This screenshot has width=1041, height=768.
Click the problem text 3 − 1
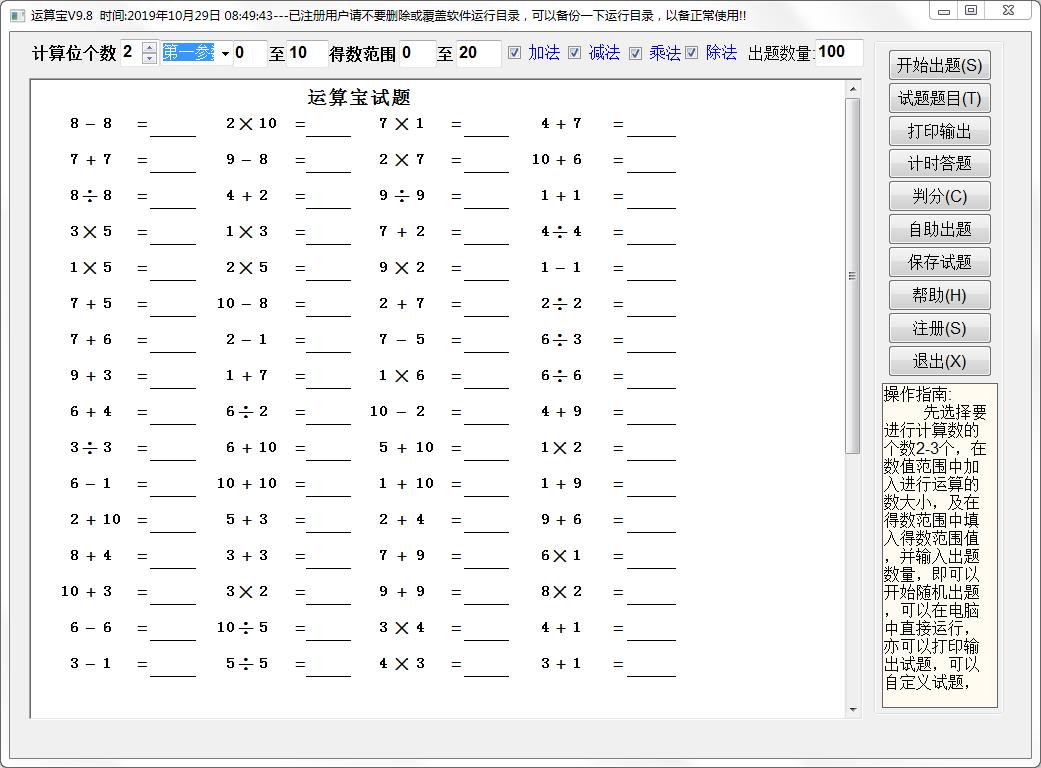click(90, 663)
